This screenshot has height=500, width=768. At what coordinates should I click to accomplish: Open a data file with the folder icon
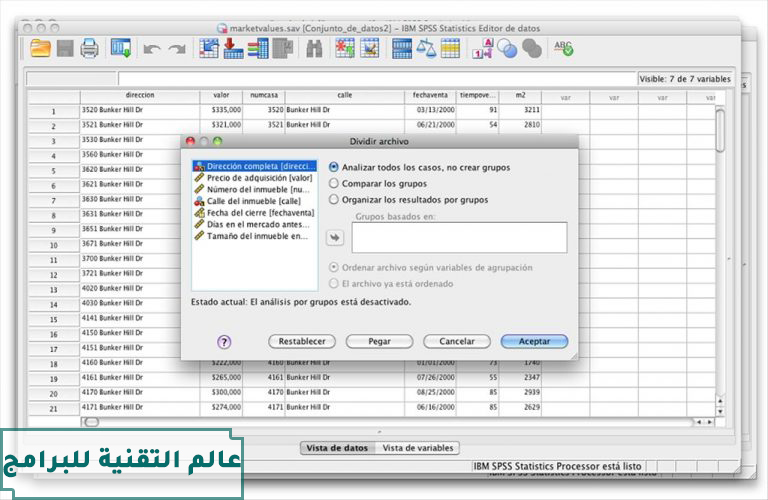[x=40, y=48]
